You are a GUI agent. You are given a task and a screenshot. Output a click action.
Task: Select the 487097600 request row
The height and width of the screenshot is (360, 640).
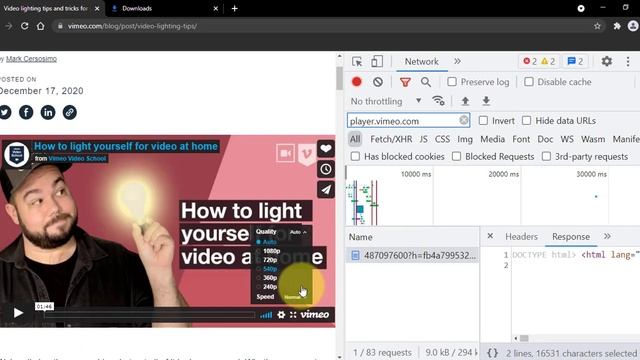412,255
